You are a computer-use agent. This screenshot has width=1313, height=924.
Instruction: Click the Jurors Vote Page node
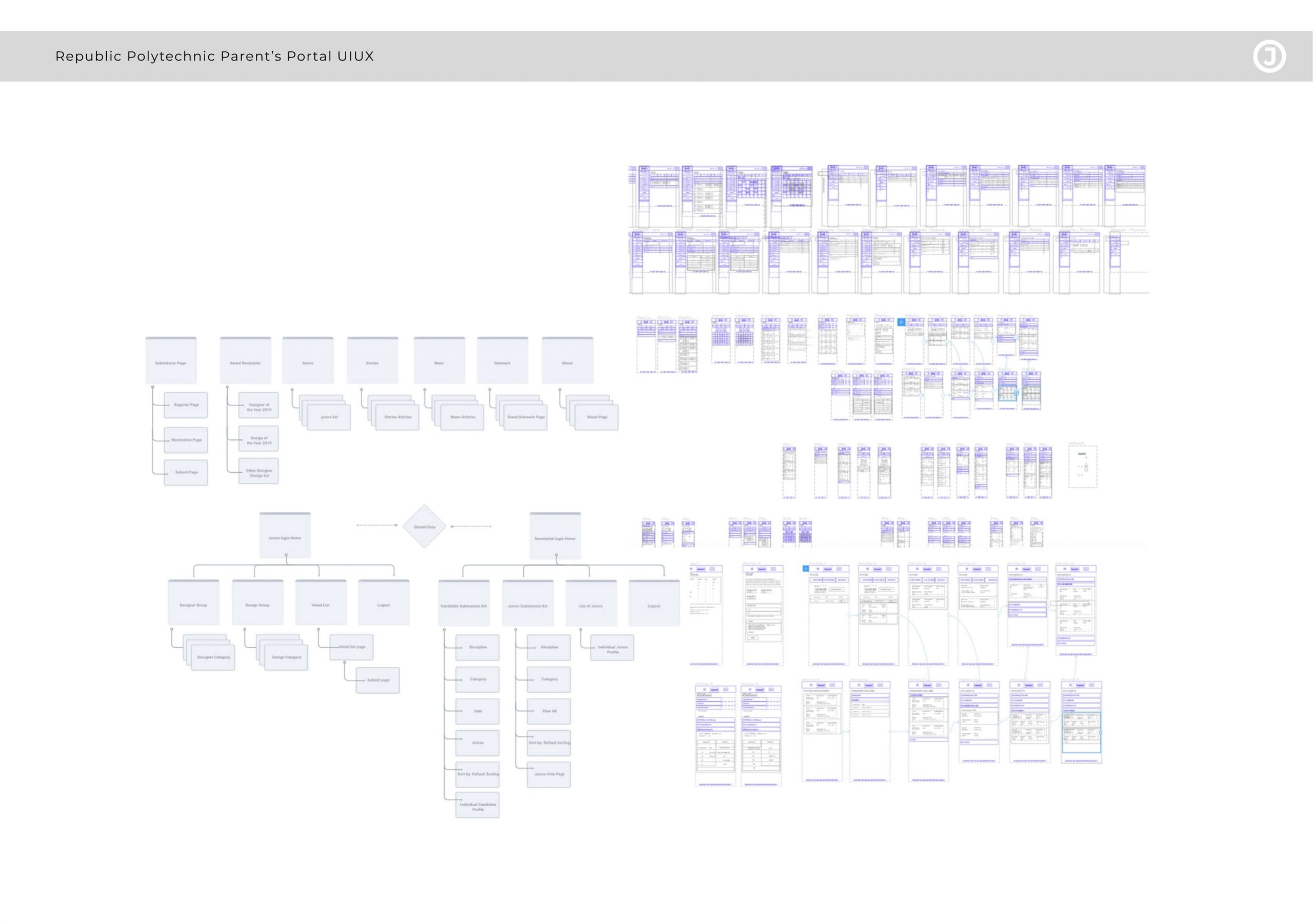point(549,774)
